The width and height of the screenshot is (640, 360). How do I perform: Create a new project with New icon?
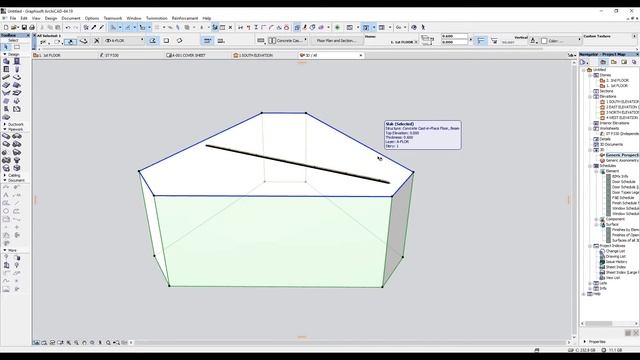(6, 27)
